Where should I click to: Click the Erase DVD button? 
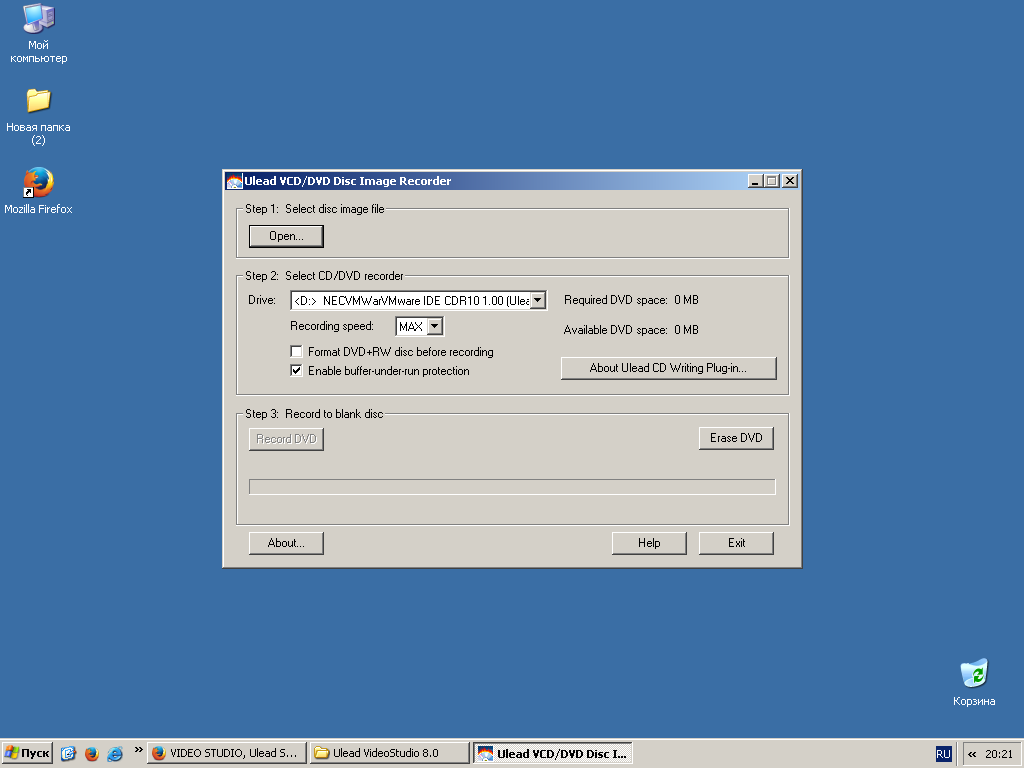pyautogui.click(x=736, y=438)
